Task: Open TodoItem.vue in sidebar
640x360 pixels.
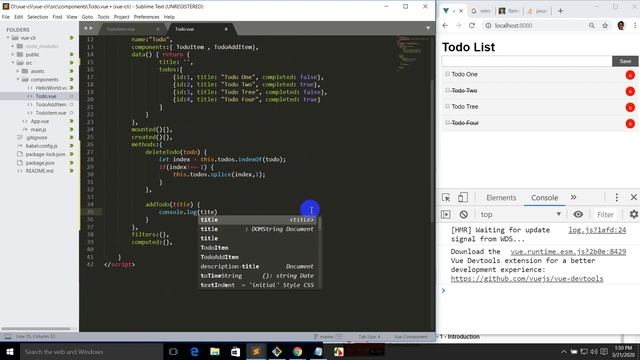Action: coord(50,113)
